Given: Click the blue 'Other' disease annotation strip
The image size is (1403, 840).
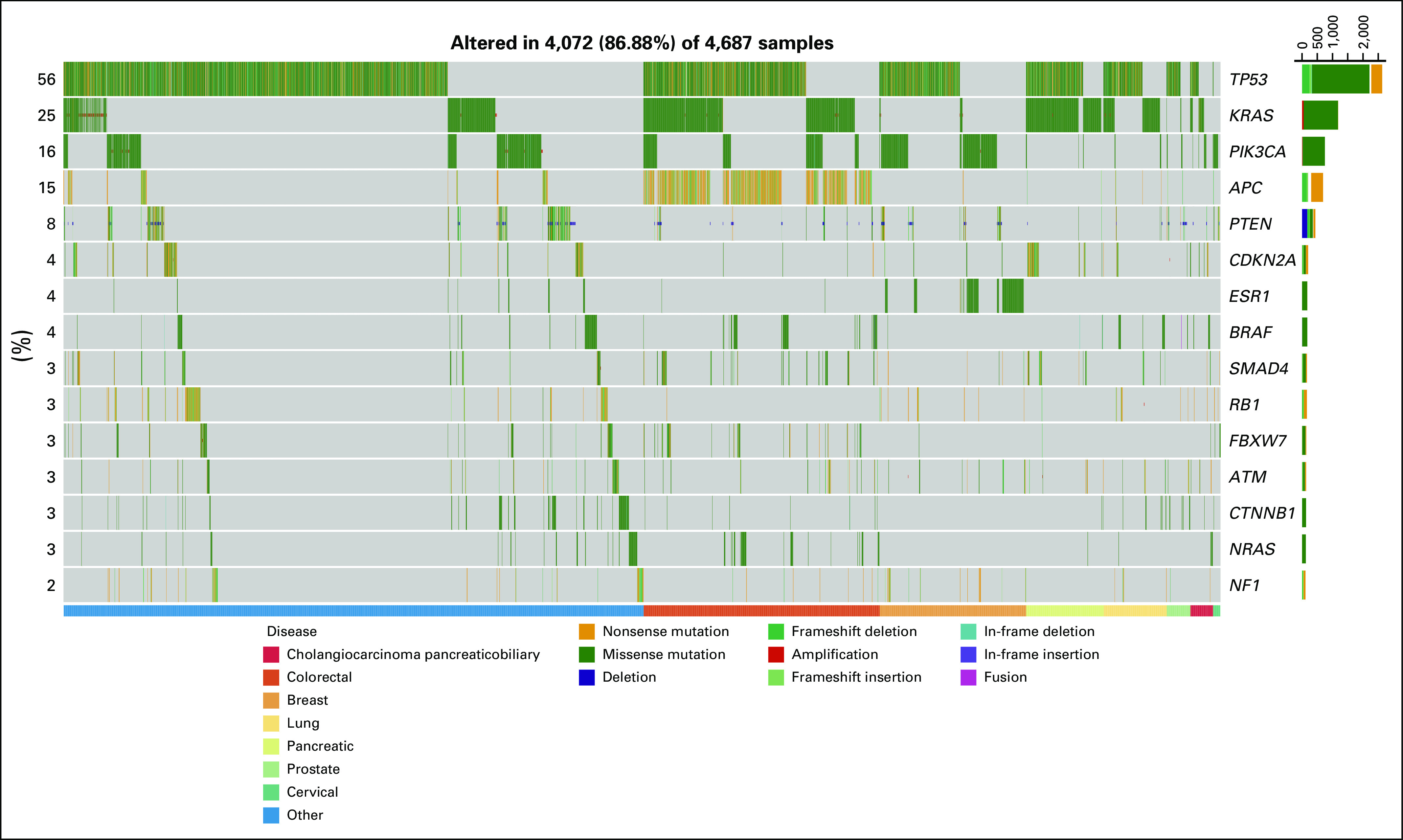Looking at the screenshot, I should coord(353,611).
